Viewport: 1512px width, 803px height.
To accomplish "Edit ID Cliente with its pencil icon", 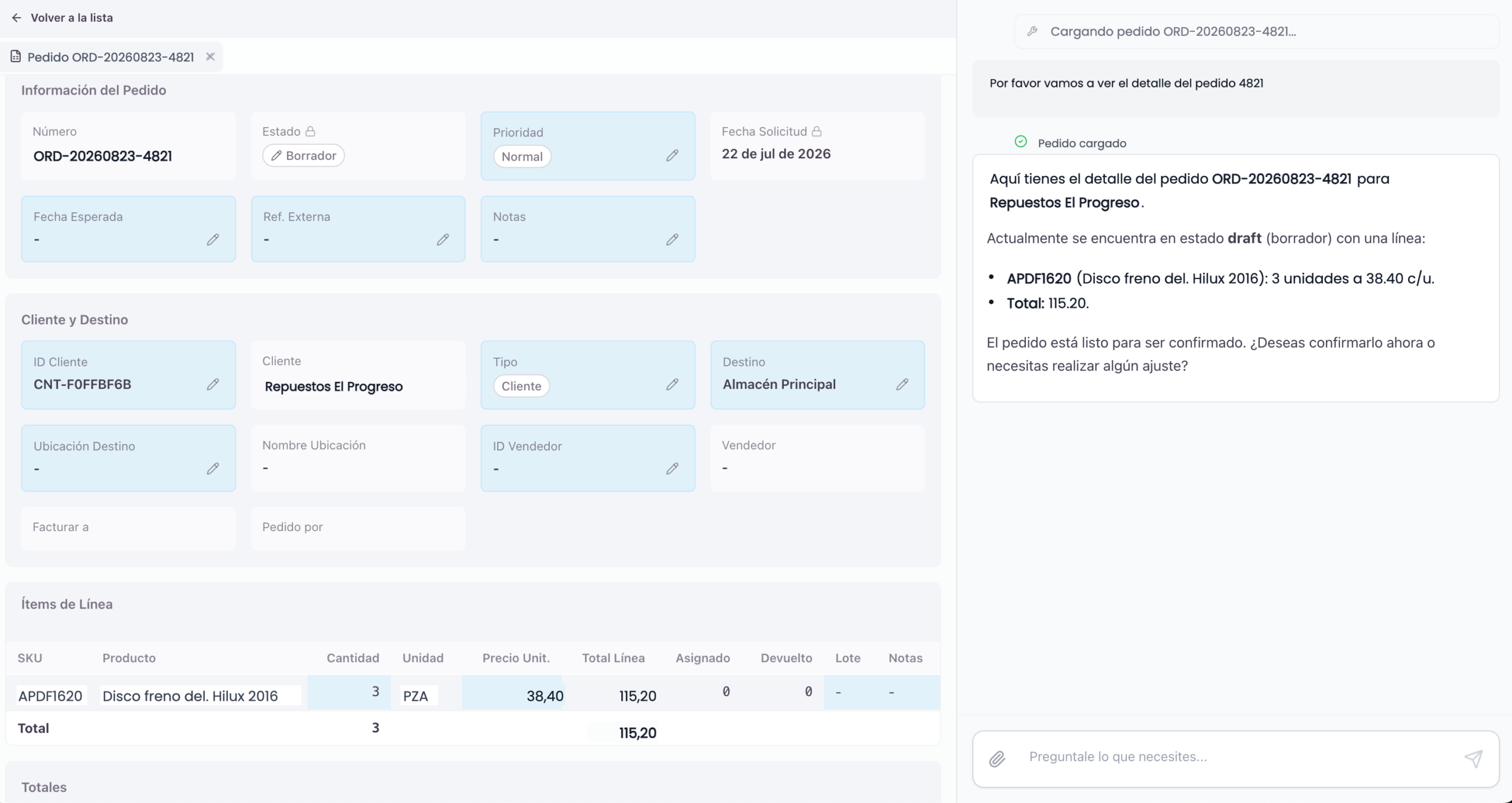I will [x=213, y=384].
